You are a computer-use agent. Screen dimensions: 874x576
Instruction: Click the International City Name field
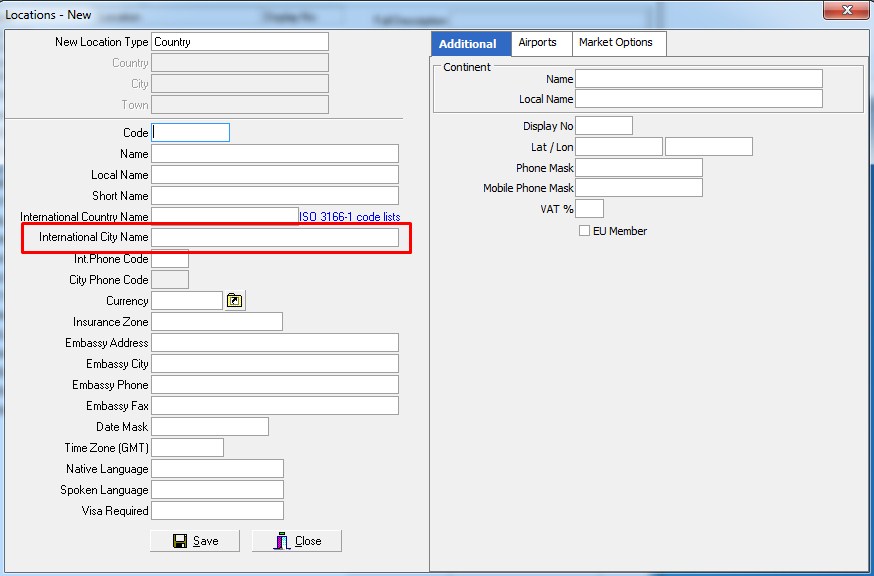click(275, 238)
